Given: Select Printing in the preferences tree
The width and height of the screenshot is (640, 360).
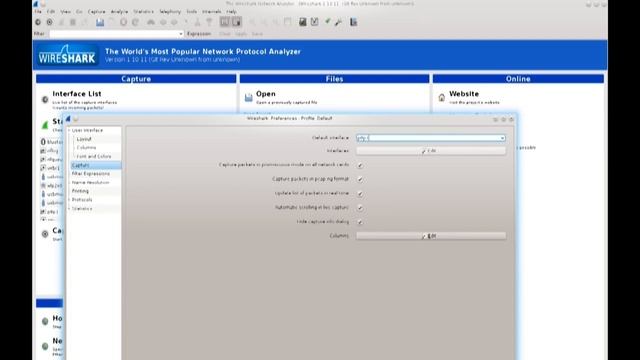Looking at the screenshot, I should click(x=80, y=191).
